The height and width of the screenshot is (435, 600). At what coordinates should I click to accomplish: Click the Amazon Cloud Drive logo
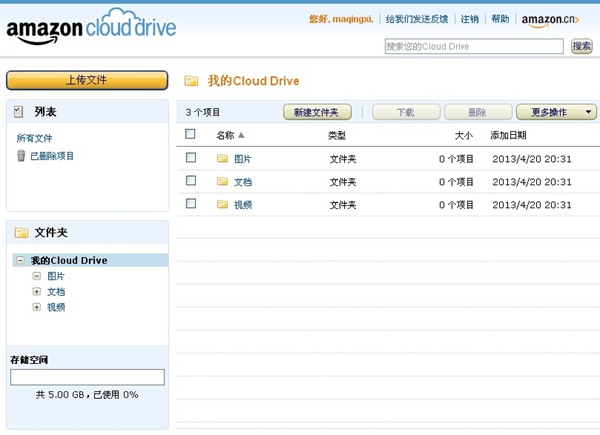tap(91, 27)
